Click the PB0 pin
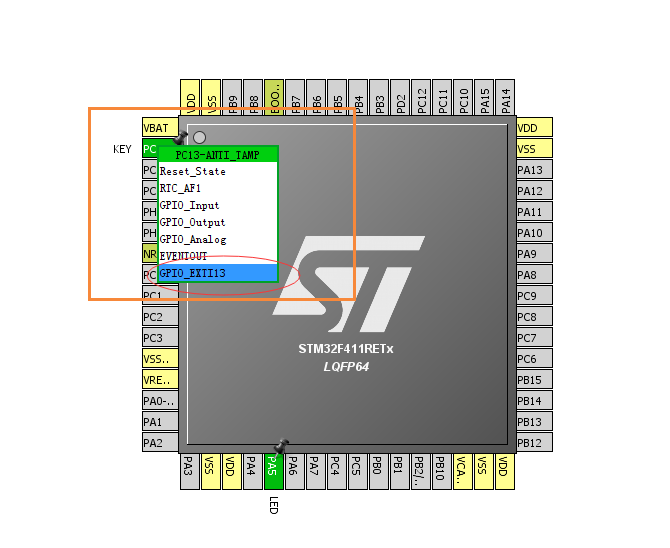This screenshot has width=670, height=548. (x=379, y=471)
